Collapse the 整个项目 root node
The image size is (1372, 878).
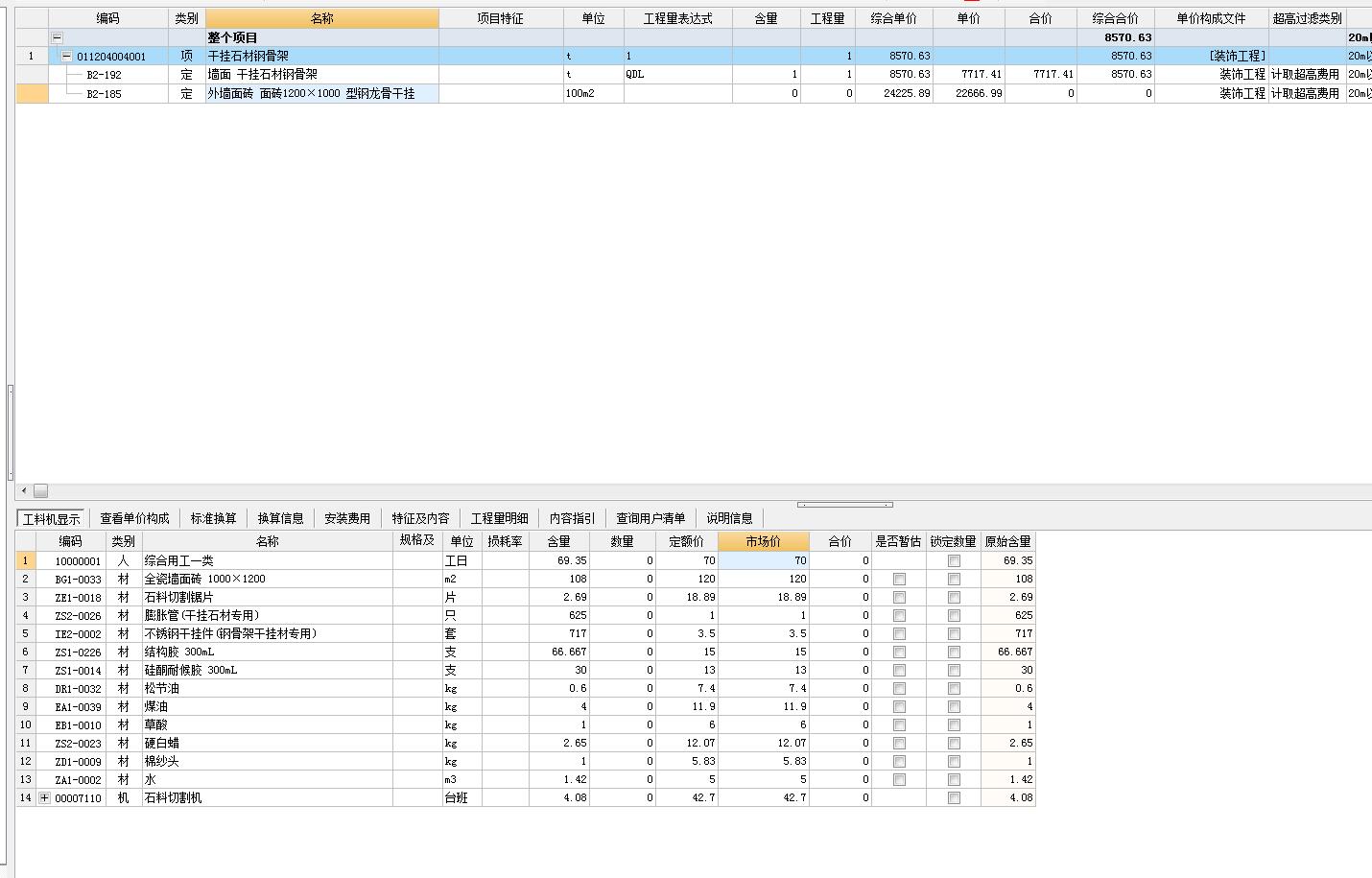pyautogui.click(x=57, y=37)
